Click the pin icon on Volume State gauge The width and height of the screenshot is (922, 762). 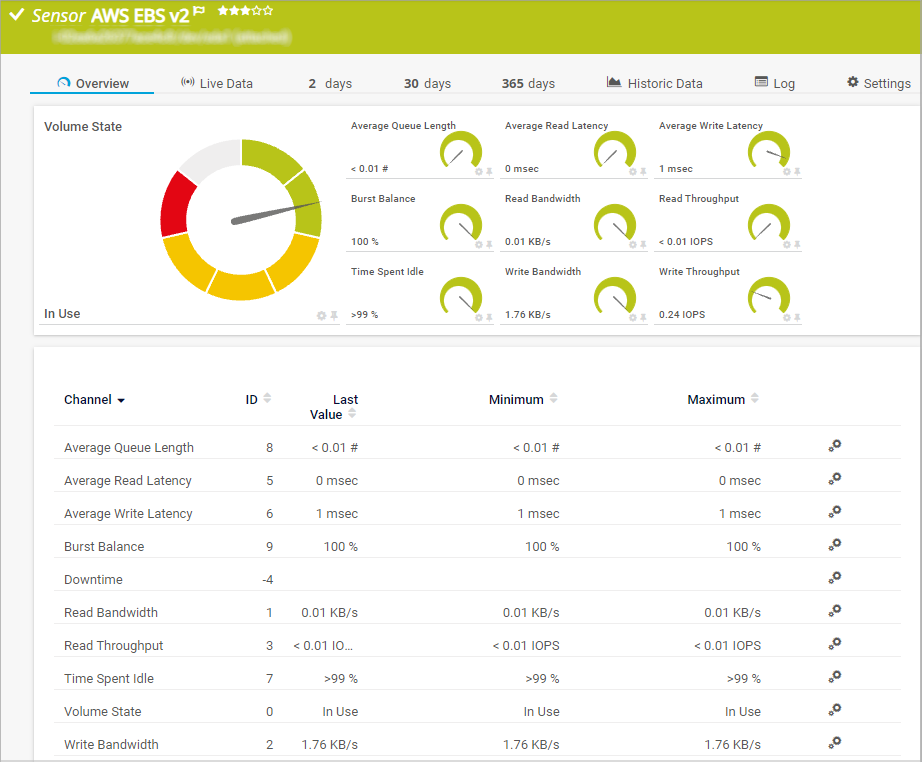coord(334,316)
